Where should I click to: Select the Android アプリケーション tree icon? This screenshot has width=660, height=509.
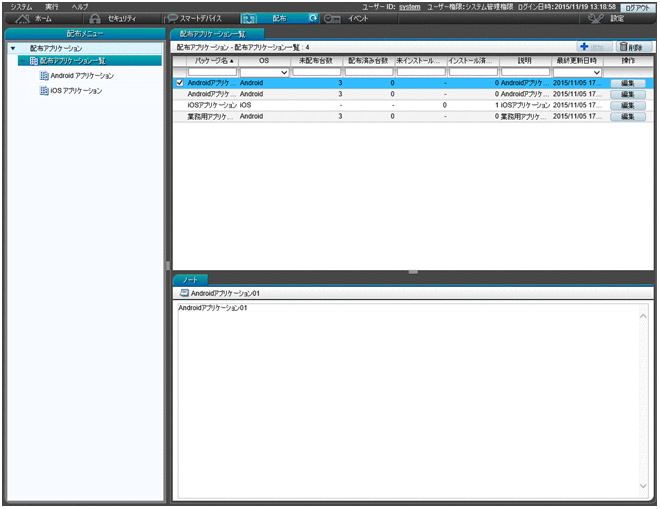pyautogui.click(x=44, y=76)
